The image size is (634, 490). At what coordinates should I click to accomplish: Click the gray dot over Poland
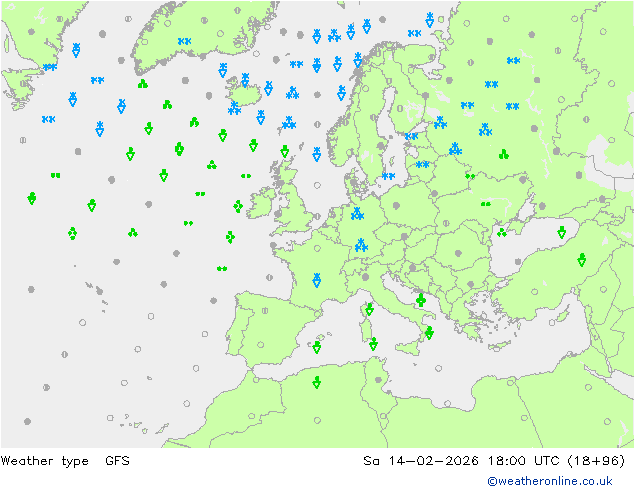point(396,205)
